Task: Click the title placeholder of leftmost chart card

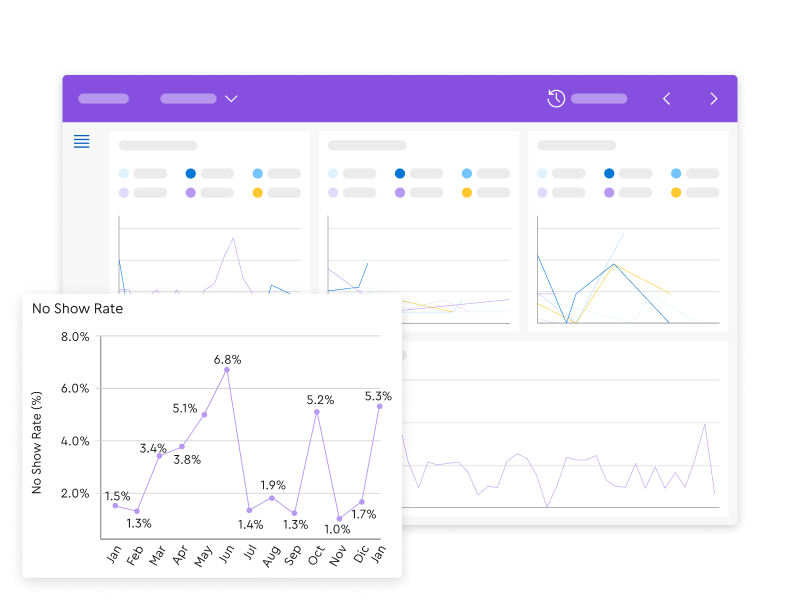Action: click(x=158, y=145)
